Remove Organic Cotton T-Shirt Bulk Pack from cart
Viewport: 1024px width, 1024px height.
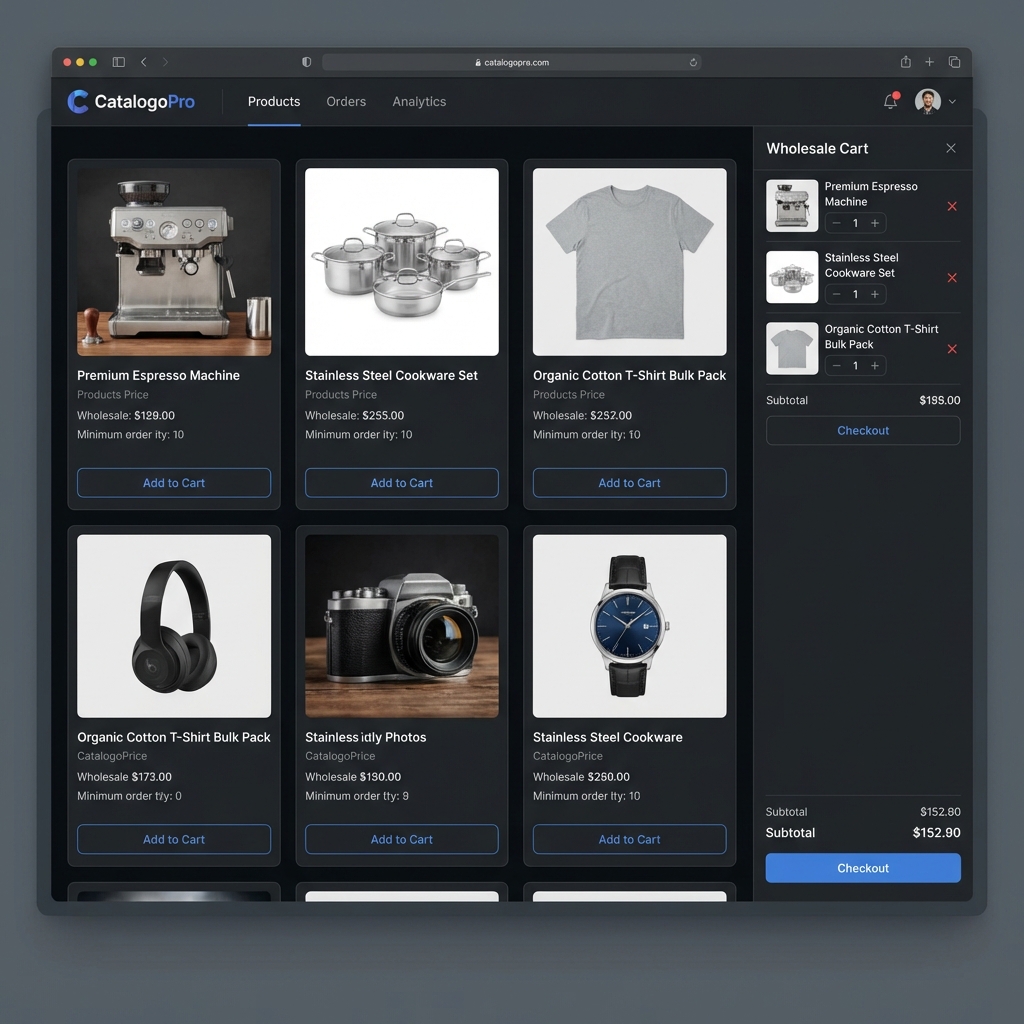951,349
